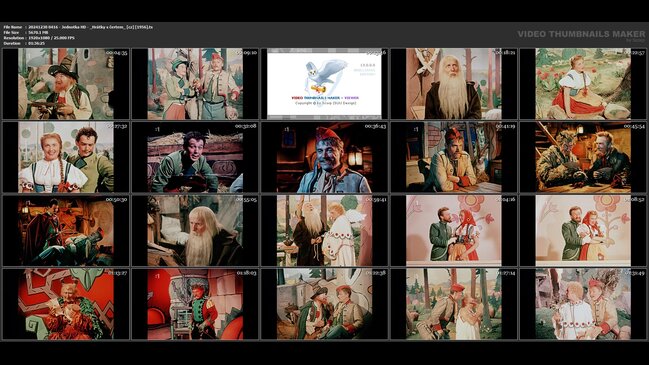
Task: Open the thumbnail stamped 00:41:19
Action: click(x=454, y=157)
